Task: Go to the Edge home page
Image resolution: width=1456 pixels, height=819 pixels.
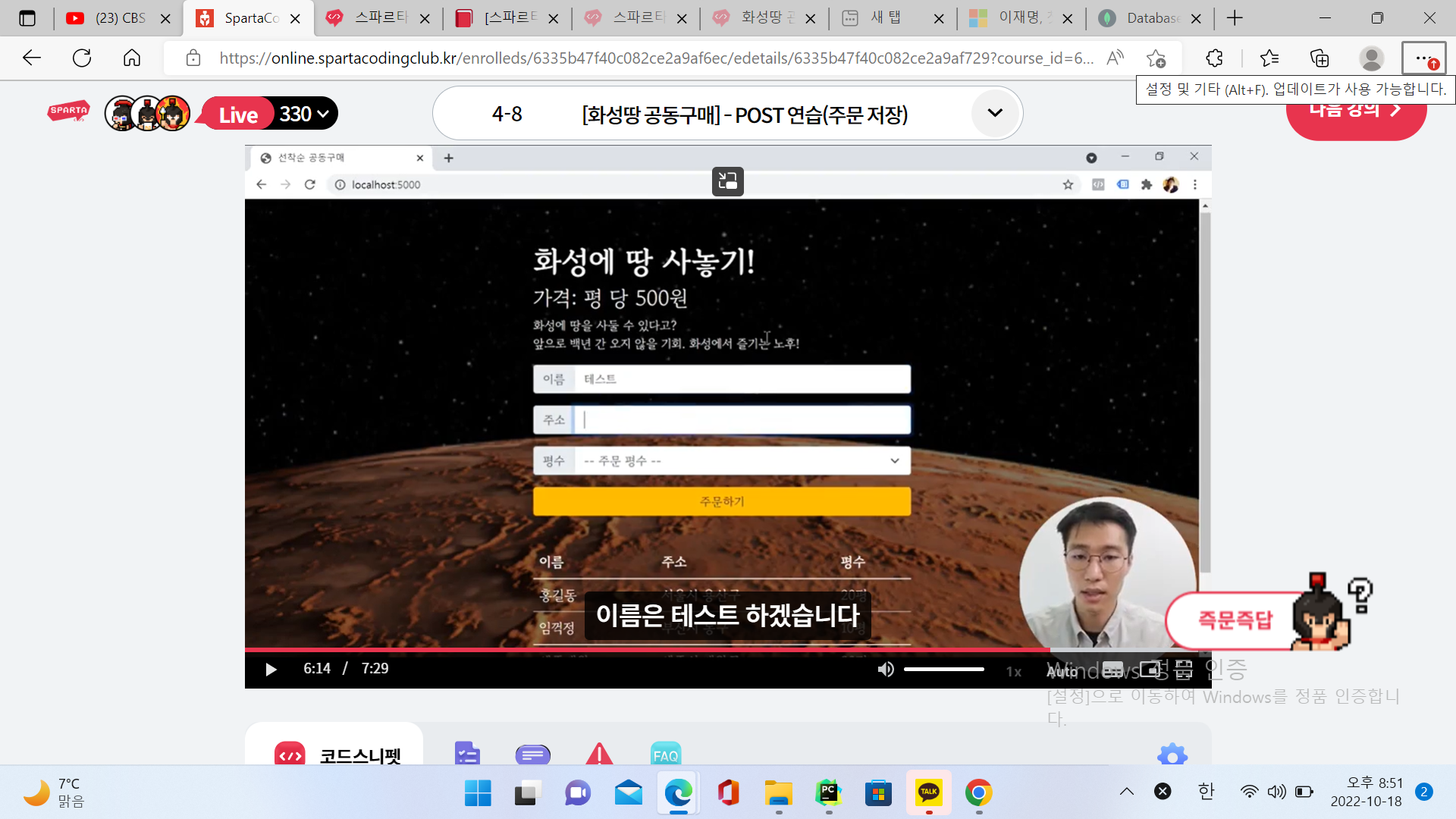Action: 132,58
